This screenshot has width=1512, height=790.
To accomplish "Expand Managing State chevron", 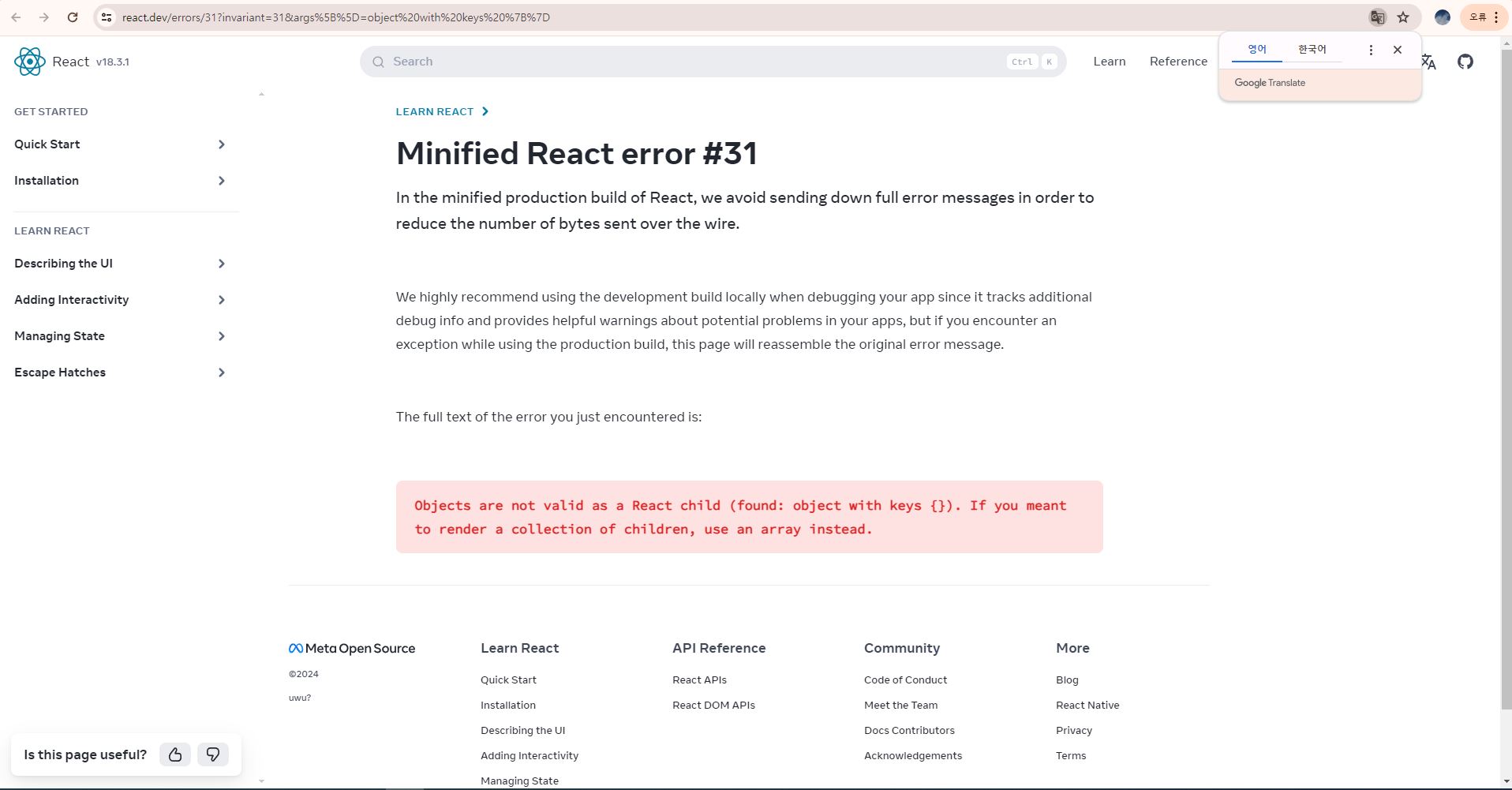I will tap(222, 336).
